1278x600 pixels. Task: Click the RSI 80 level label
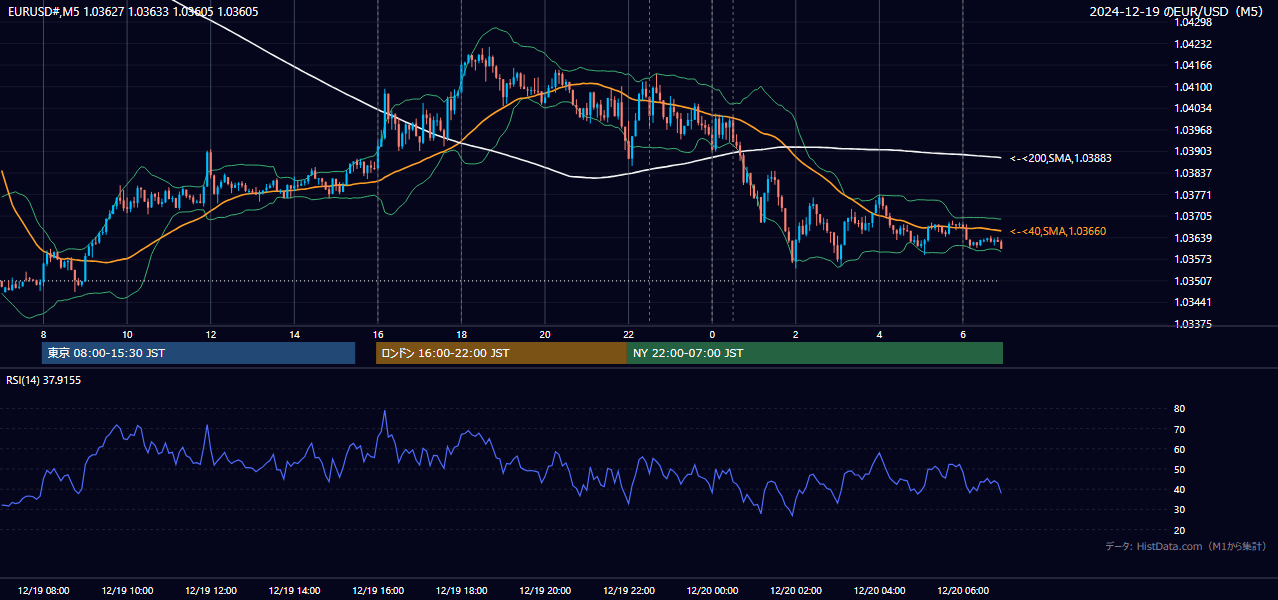1179,409
